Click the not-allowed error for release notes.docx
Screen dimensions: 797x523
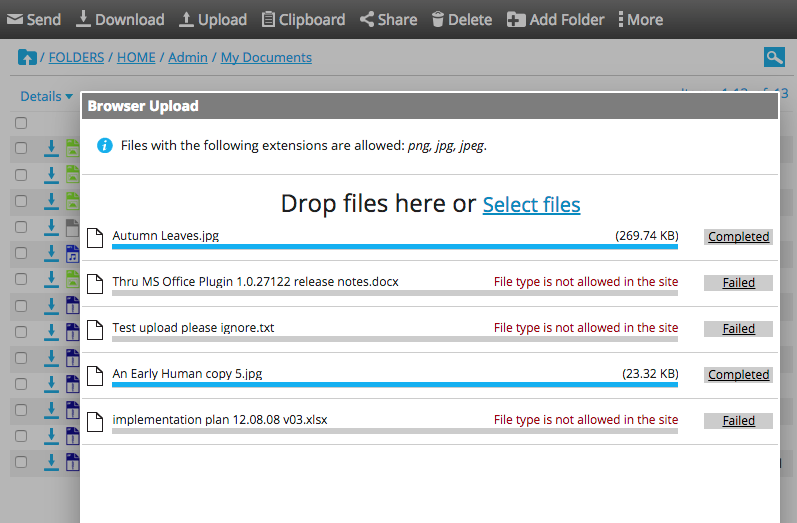[586, 282]
